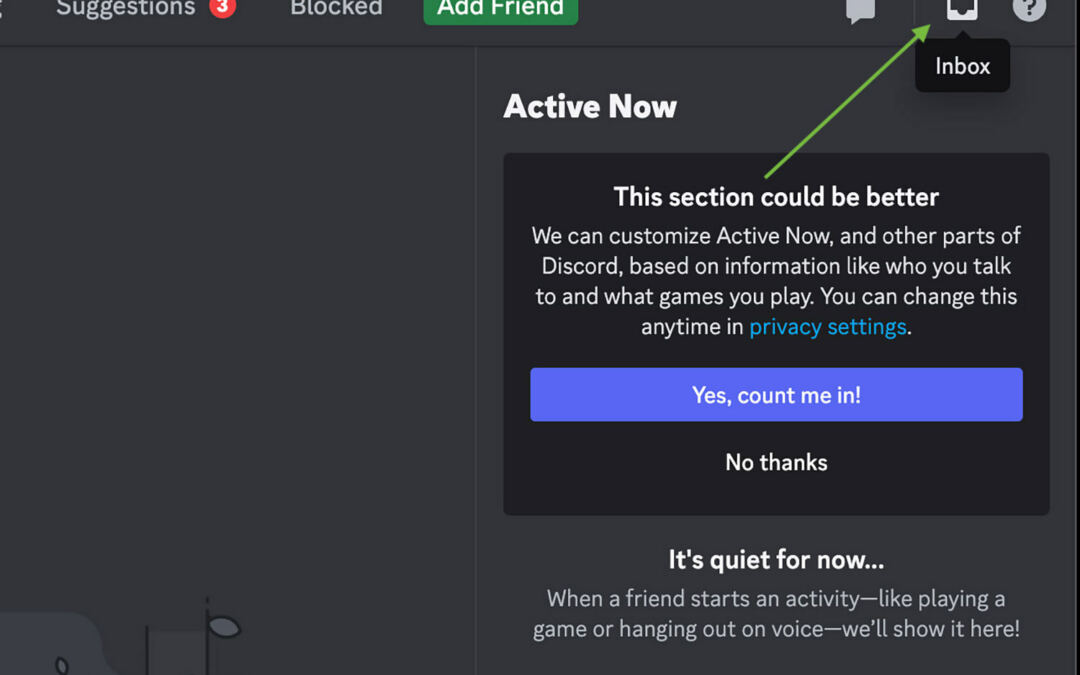Screen dimensions: 1080x675
Task: Accept with Yes, count me in!
Action: 776,395
